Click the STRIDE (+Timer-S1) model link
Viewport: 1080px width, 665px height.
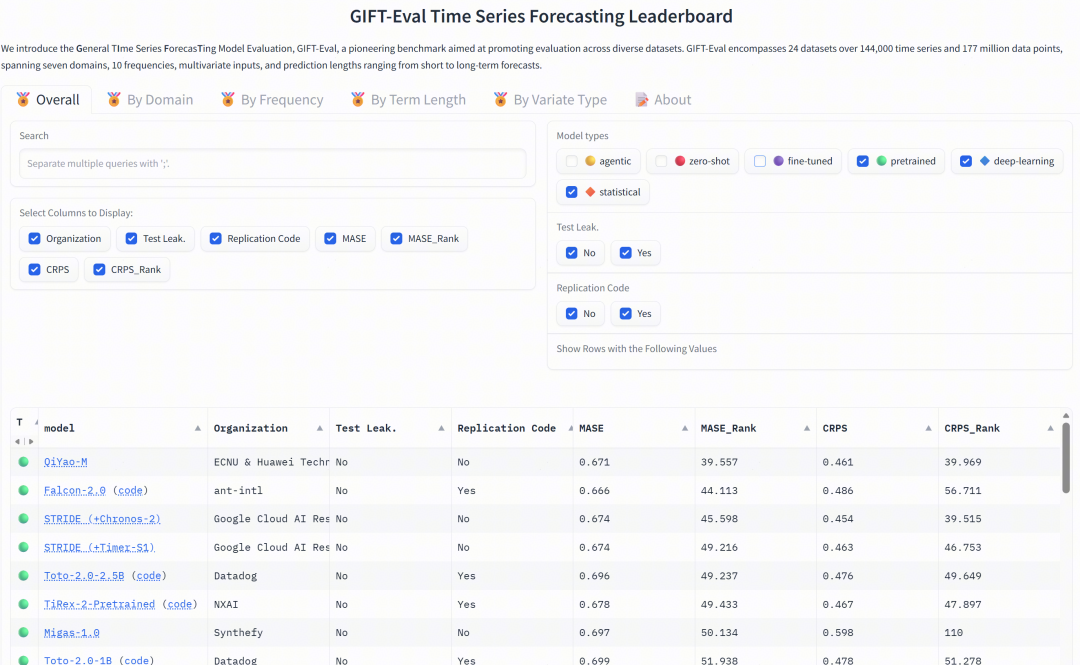pyautogui.click(x=99, y=547)
